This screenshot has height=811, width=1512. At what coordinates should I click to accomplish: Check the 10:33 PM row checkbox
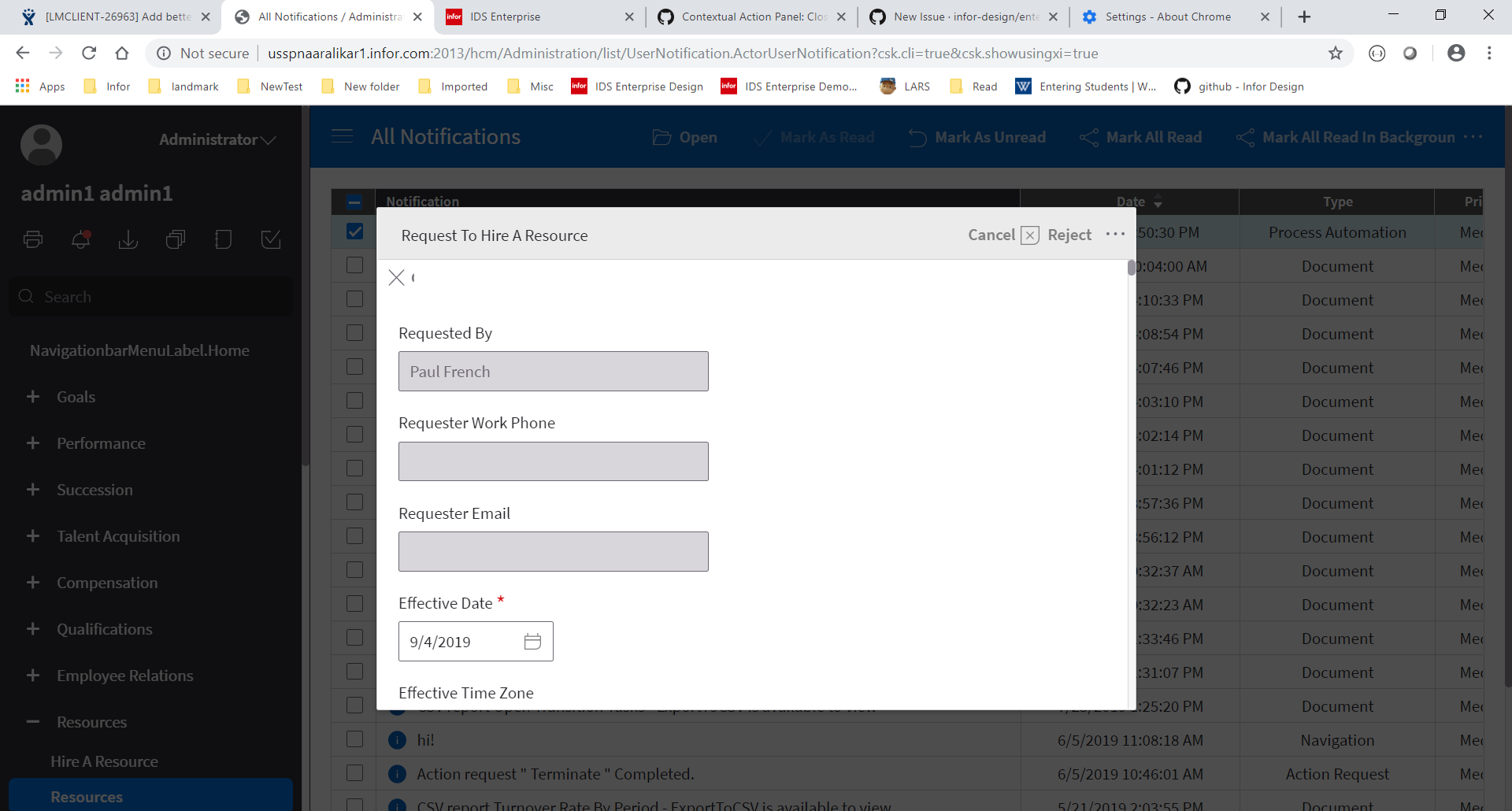354,299
